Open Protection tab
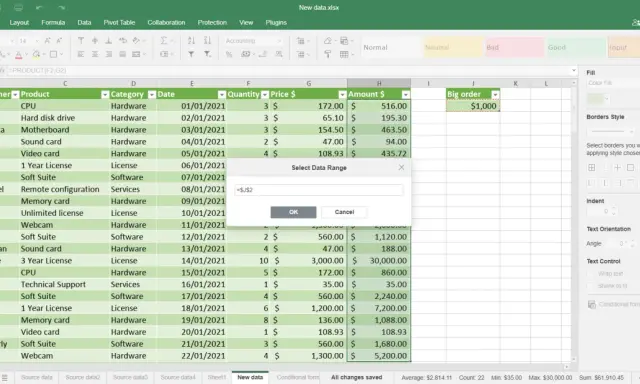Image resolution: width=640 pixels, height=384 pixels. (212, 22)
